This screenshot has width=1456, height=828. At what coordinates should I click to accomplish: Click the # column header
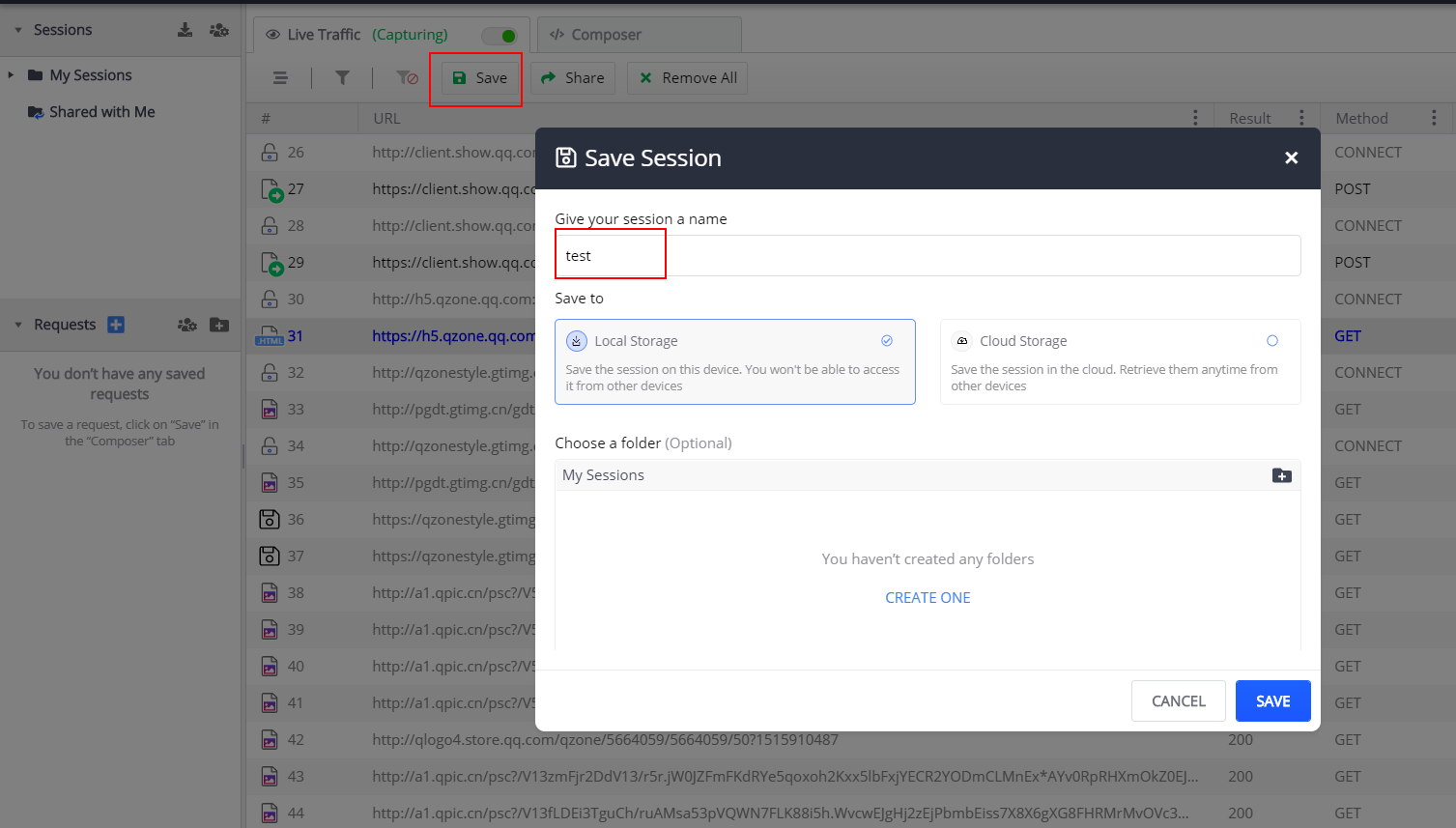click(266, 119)
